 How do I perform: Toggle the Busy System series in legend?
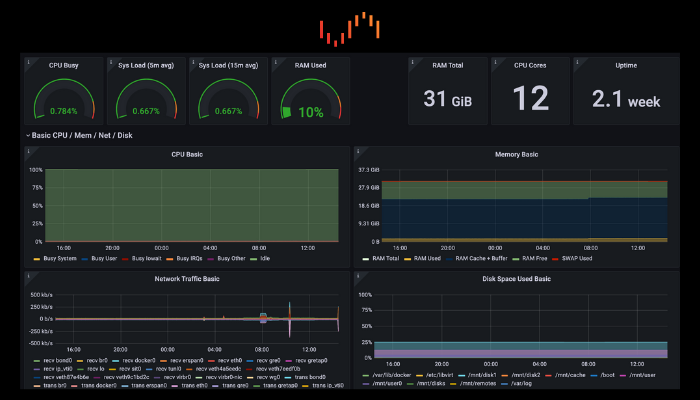click(x=61, y=258)
